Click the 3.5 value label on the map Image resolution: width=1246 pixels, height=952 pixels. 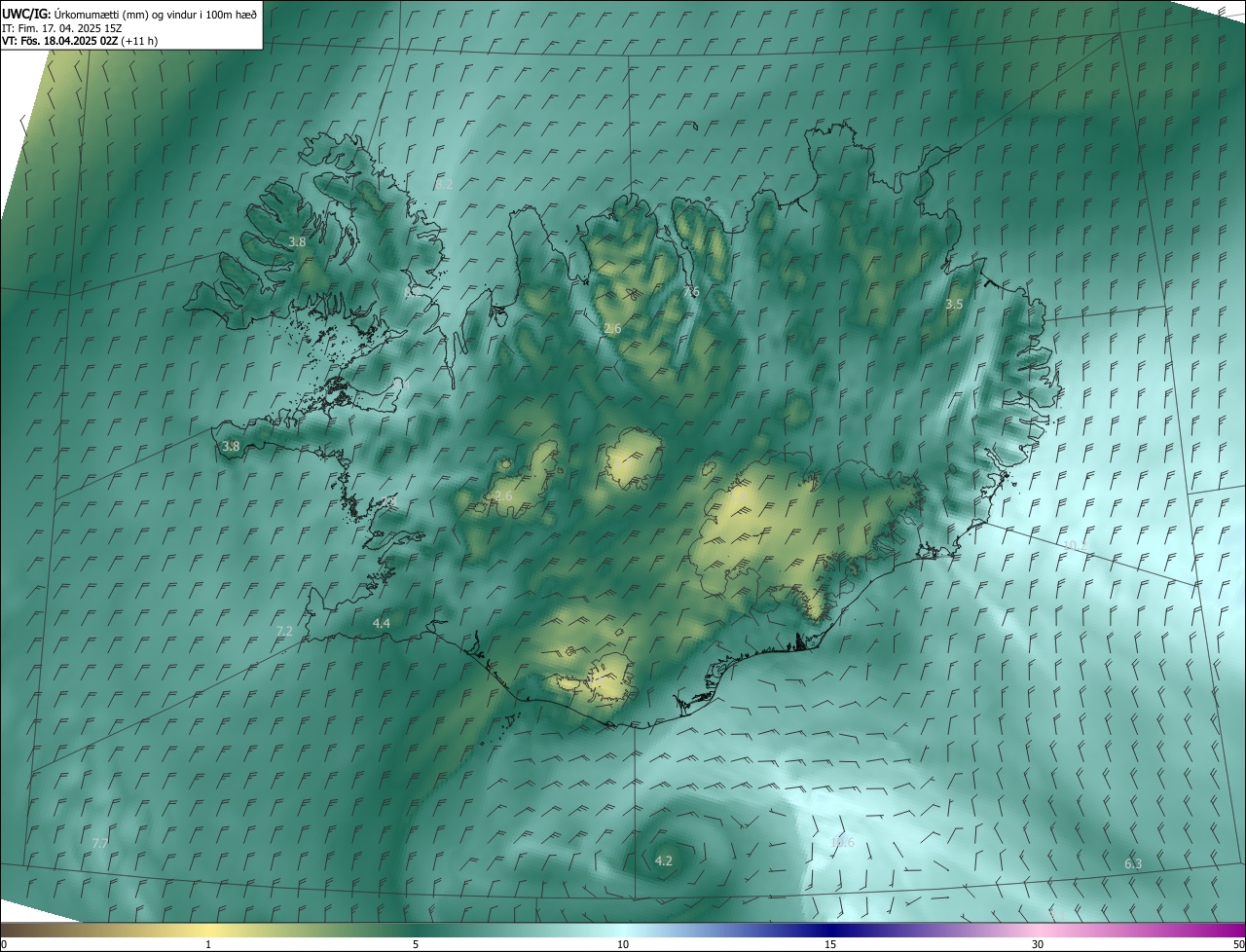pos(954,305)
